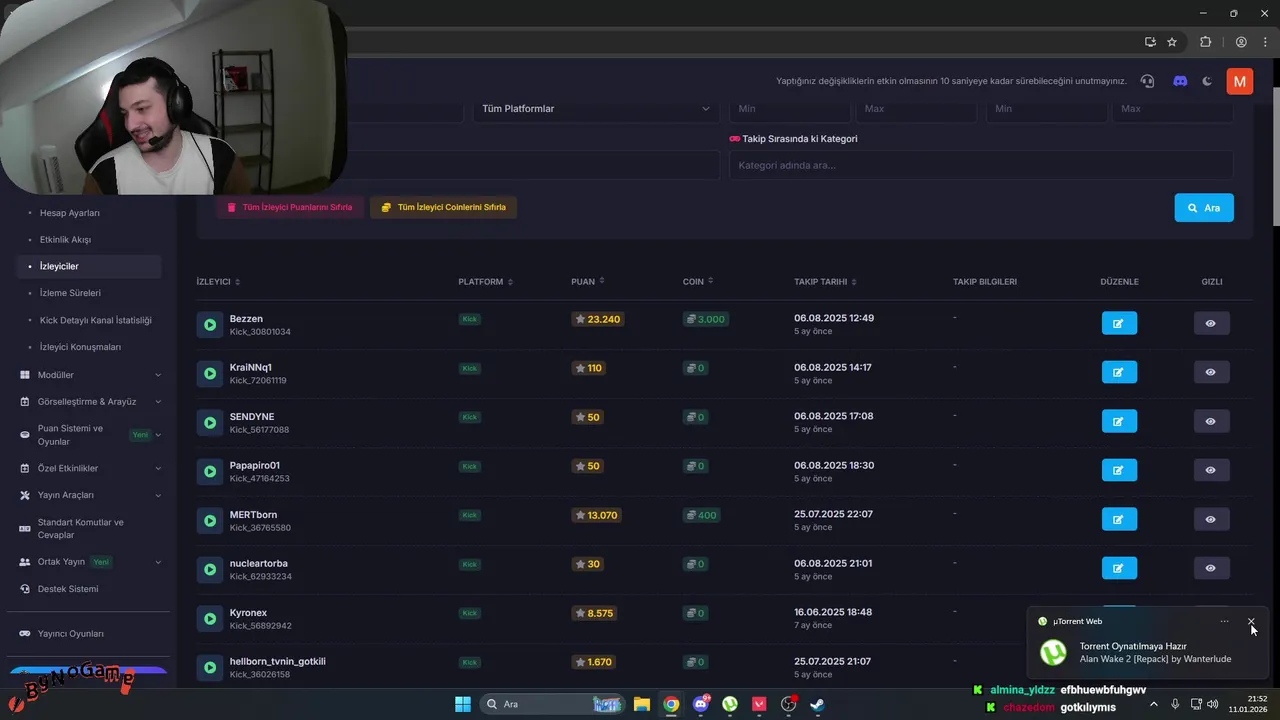Image resolution: width=1280 pixels, height=720 pixels.
Task: Toggle dark mode with the moon icon
Action: click(x=1207, y=81)
